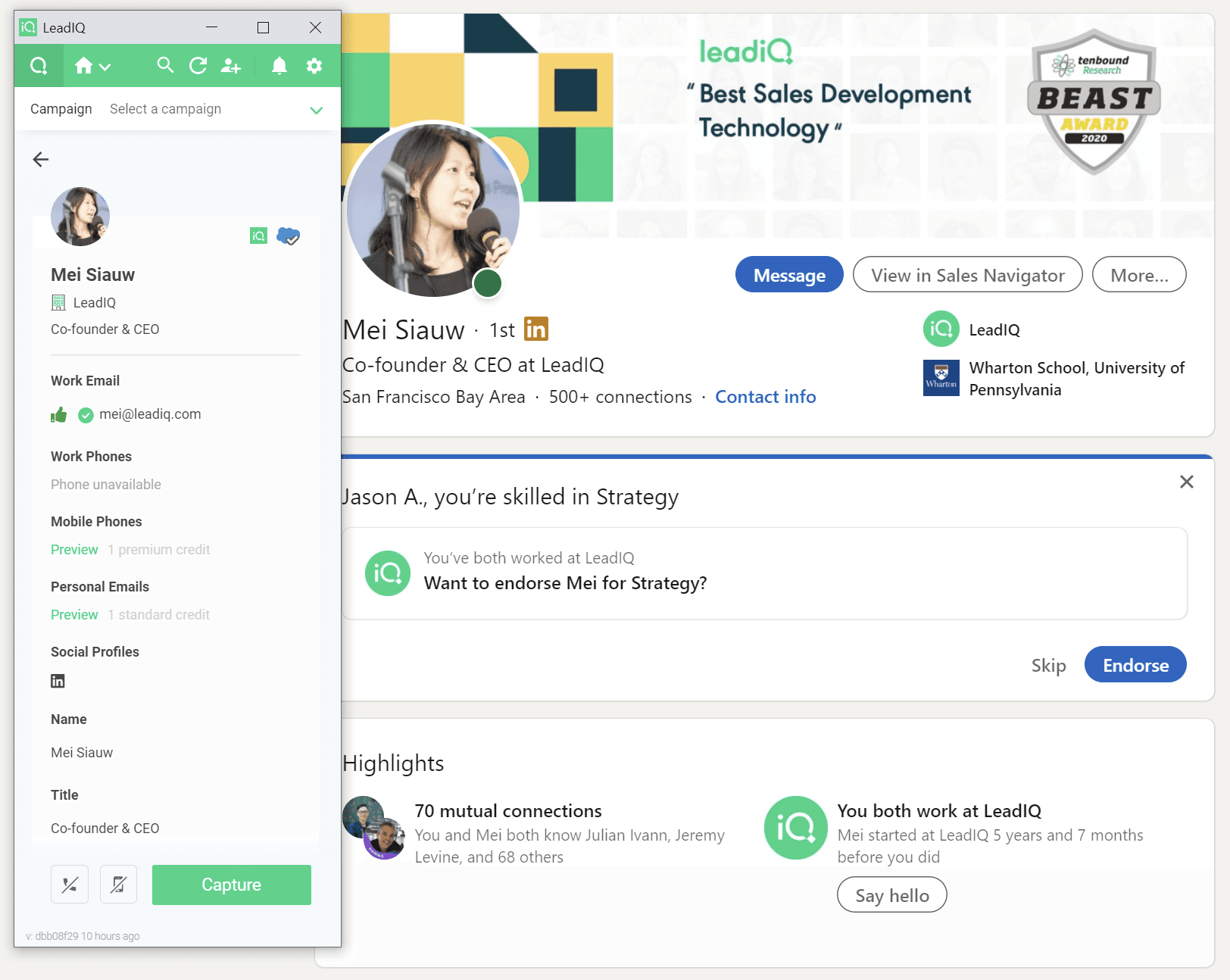Preview mobile phones for premium credit
Image resolution: width=1230 pixels, height=980 pixels.
point(74,550)
